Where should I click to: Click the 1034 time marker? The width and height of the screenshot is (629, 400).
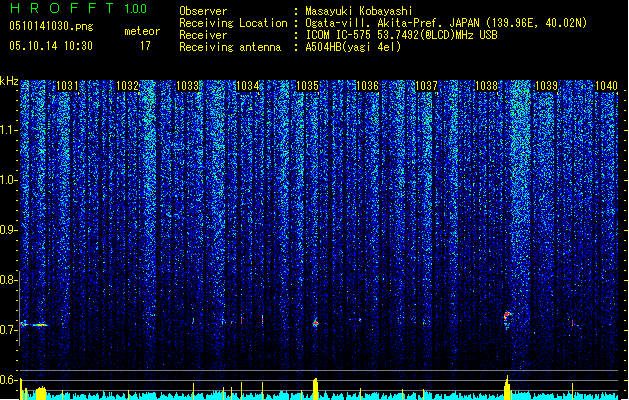(x=248, y=86)
